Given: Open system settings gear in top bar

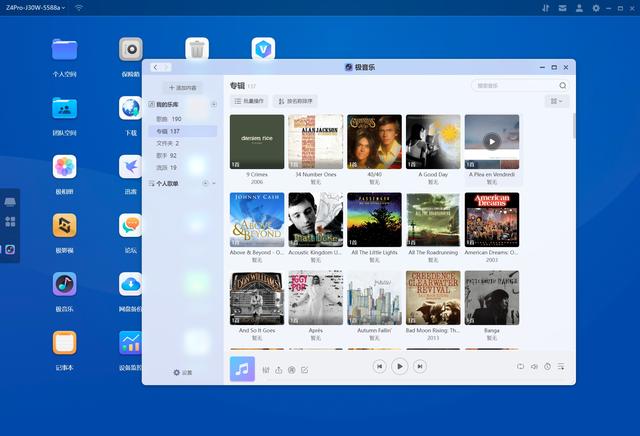Looking at the screenshot, I should tap(596, 8).
